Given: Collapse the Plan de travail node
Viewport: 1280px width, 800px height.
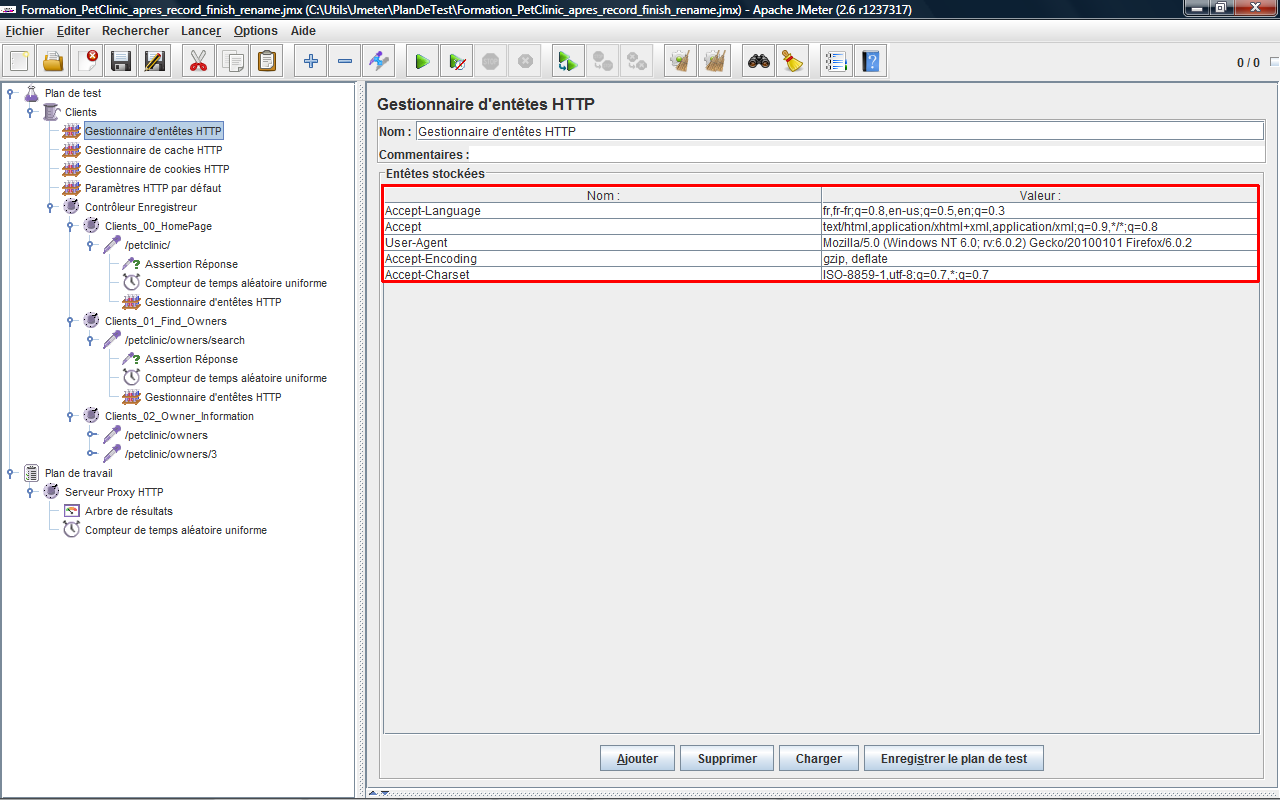Looking at the screenshot, I should [11, 473].
